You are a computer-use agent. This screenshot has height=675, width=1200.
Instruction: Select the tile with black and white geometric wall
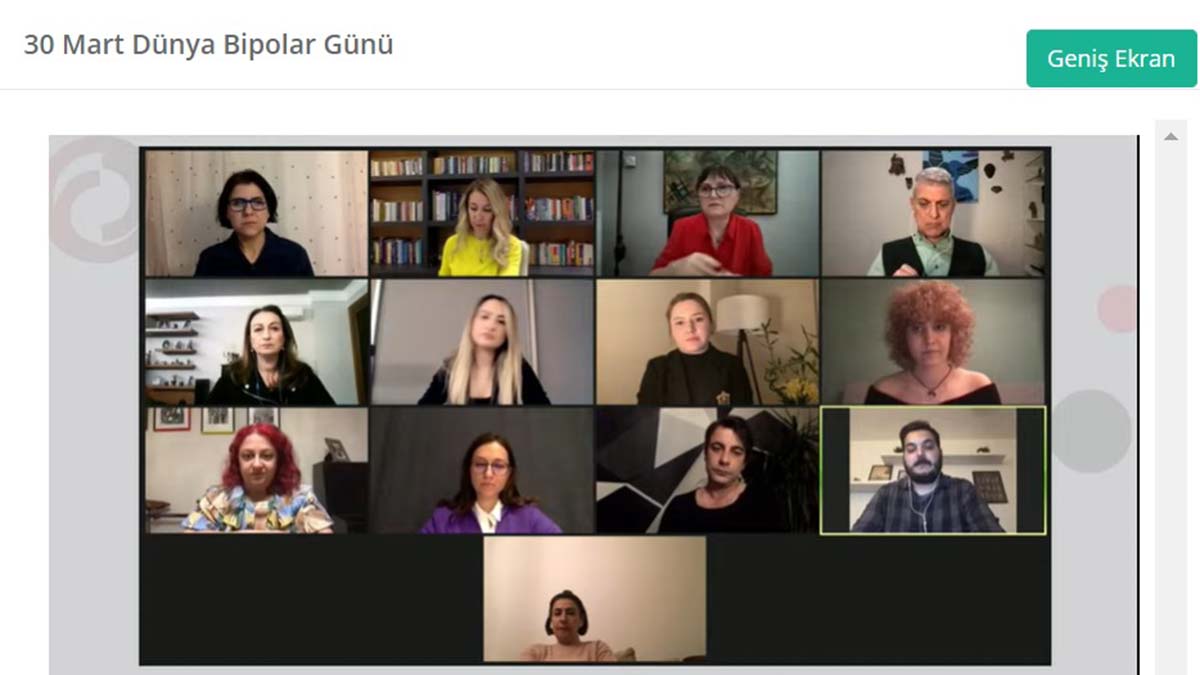pos(708,470)
